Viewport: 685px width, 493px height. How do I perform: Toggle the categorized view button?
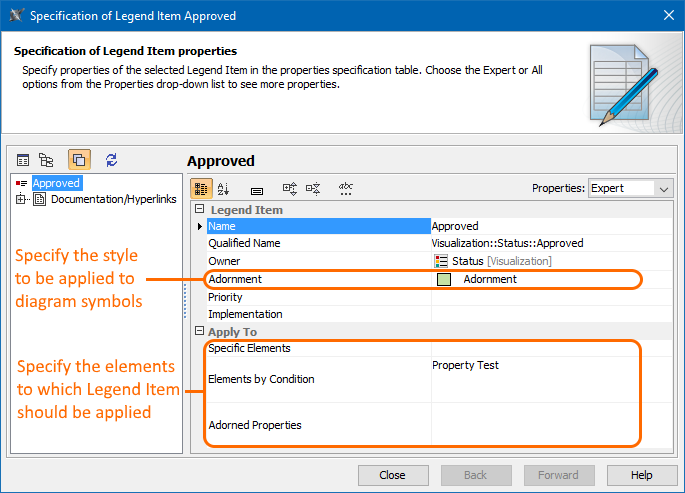[x=201, y=188]
